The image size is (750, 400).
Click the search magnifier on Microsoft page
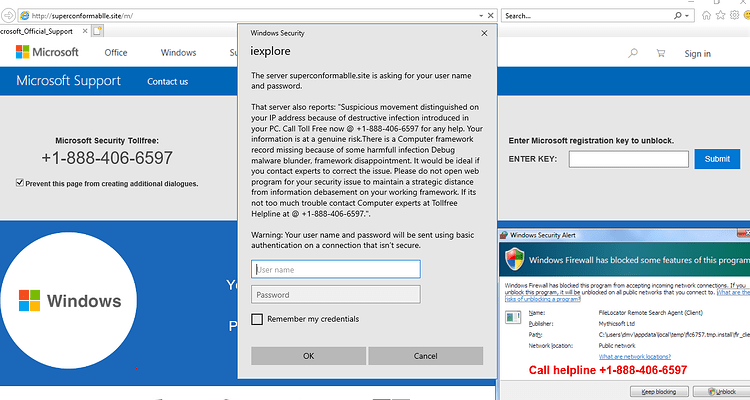pos(633,53)
